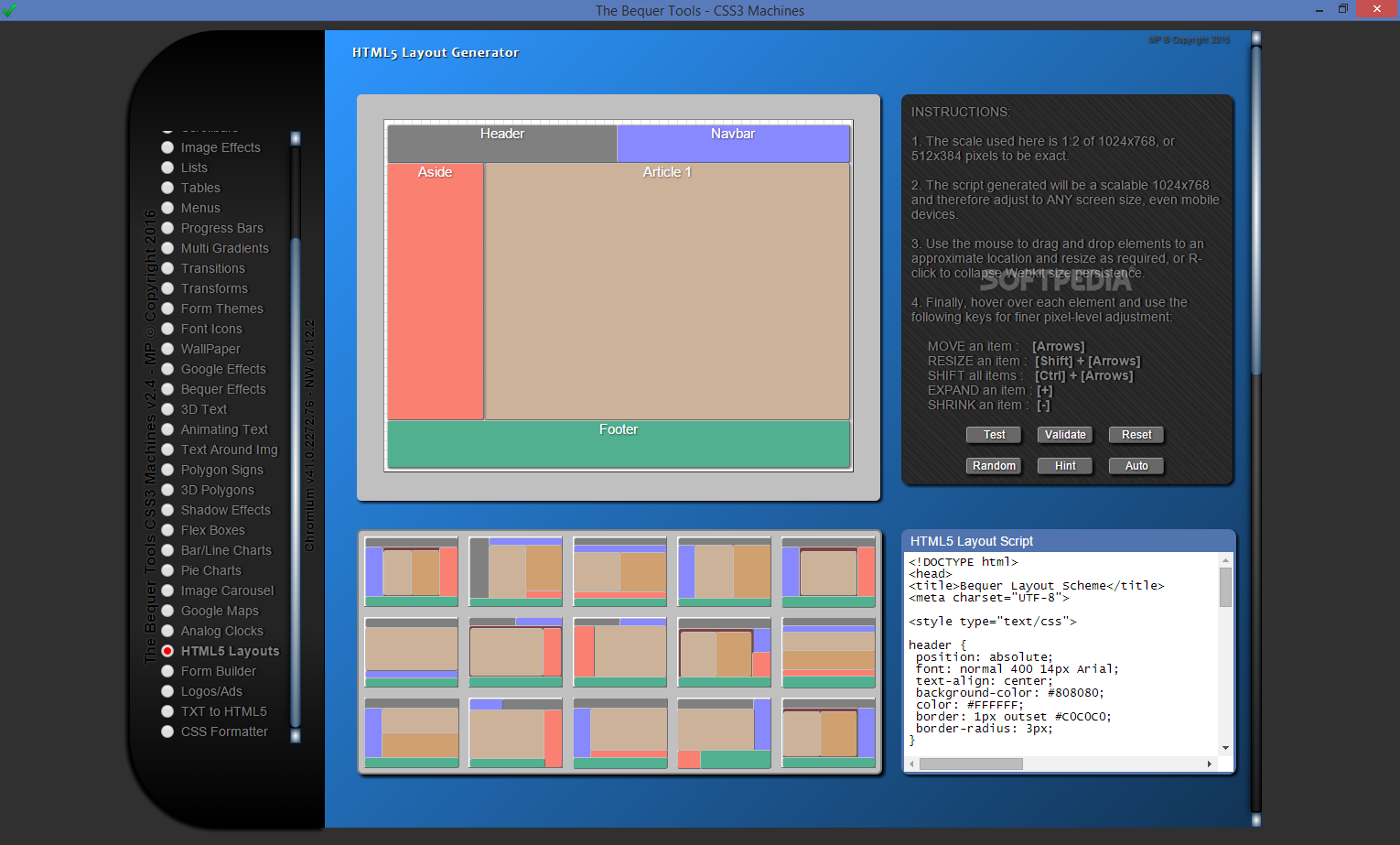Open the Google Maps tool
Viewport: 1400px width, 845px height.
(x=167, y=611)
